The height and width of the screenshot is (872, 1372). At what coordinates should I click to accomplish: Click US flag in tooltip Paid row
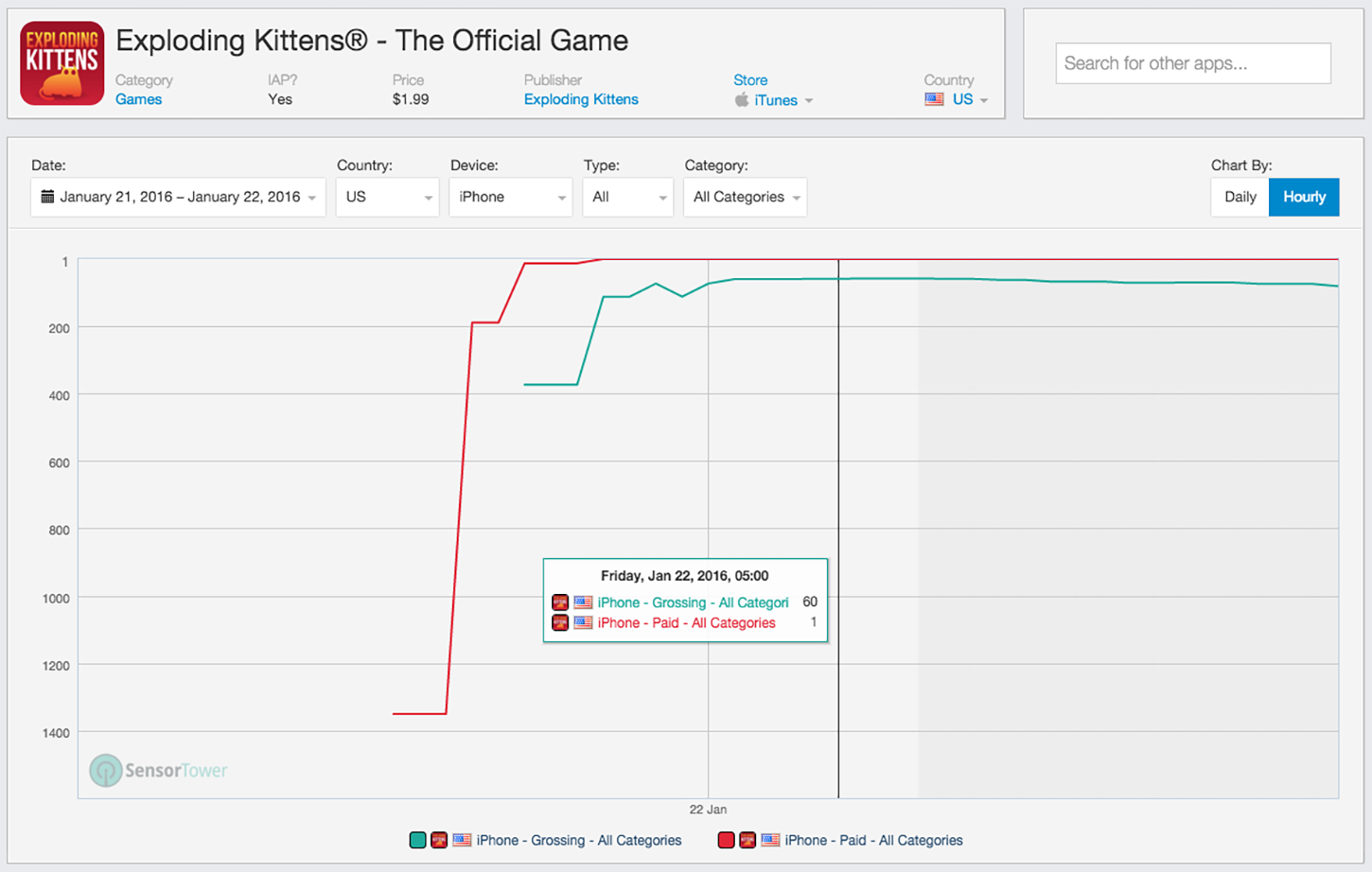pyautogui.click(x=583, y=622)
